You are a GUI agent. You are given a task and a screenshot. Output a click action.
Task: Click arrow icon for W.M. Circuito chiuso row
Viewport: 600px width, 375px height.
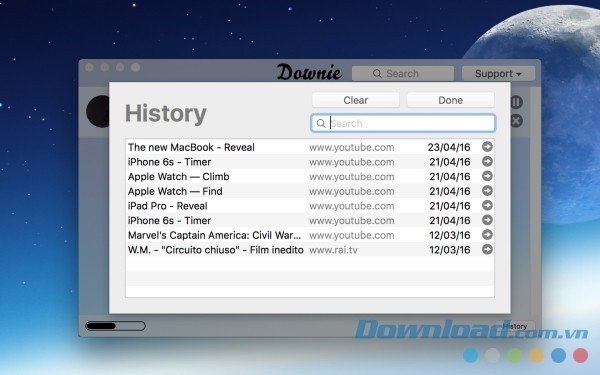click(x=487, y=249)
